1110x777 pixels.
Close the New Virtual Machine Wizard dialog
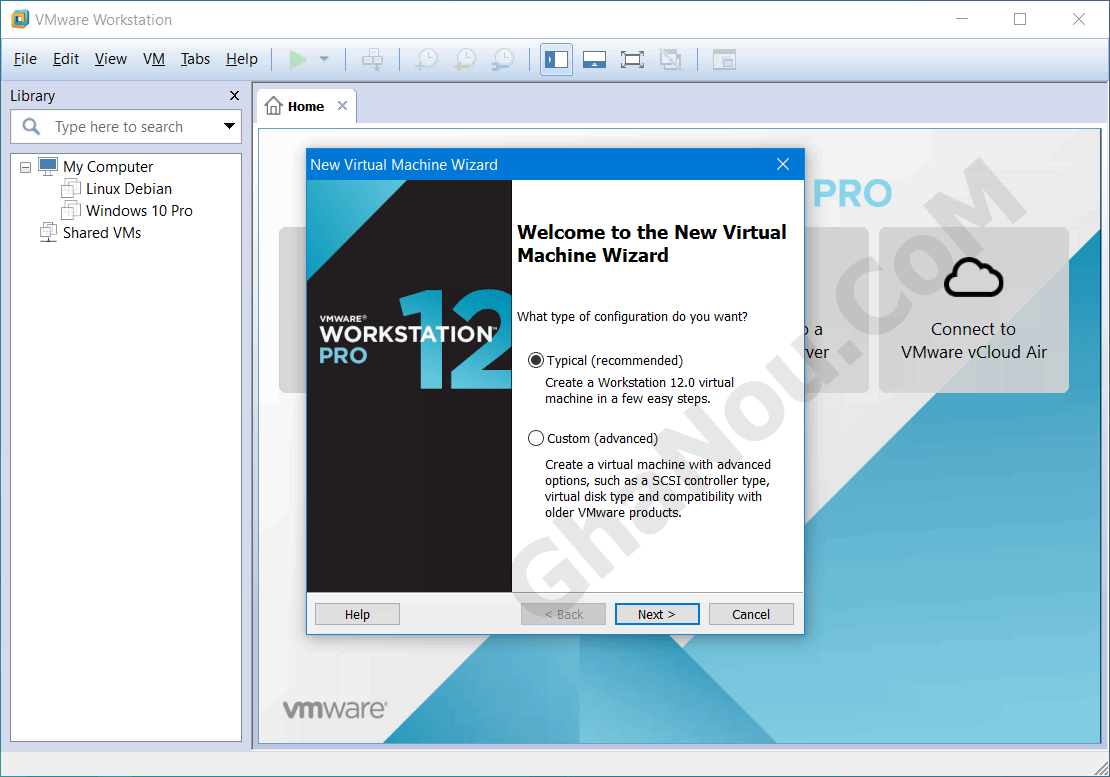click(783, 164)
